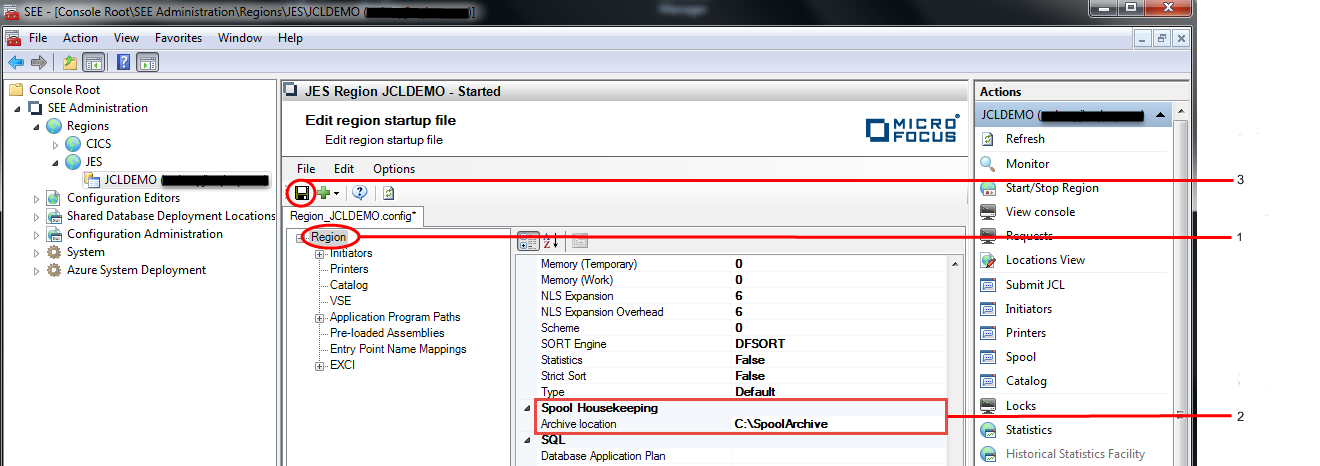Click the Archive location value field
This screenshot has width=1320, height=466.
pos(840,424)
